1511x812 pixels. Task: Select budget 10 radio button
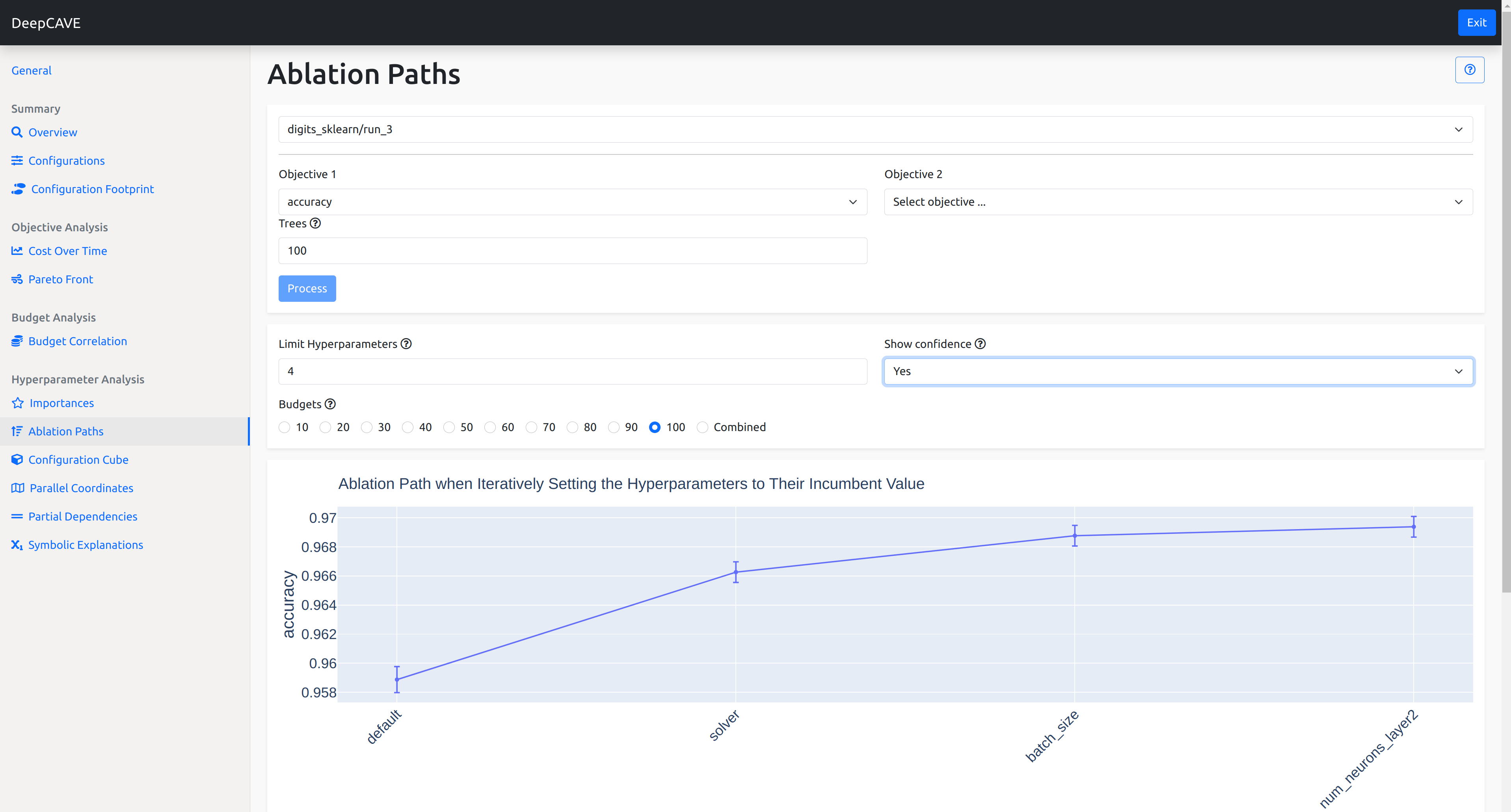coord(285,427)
